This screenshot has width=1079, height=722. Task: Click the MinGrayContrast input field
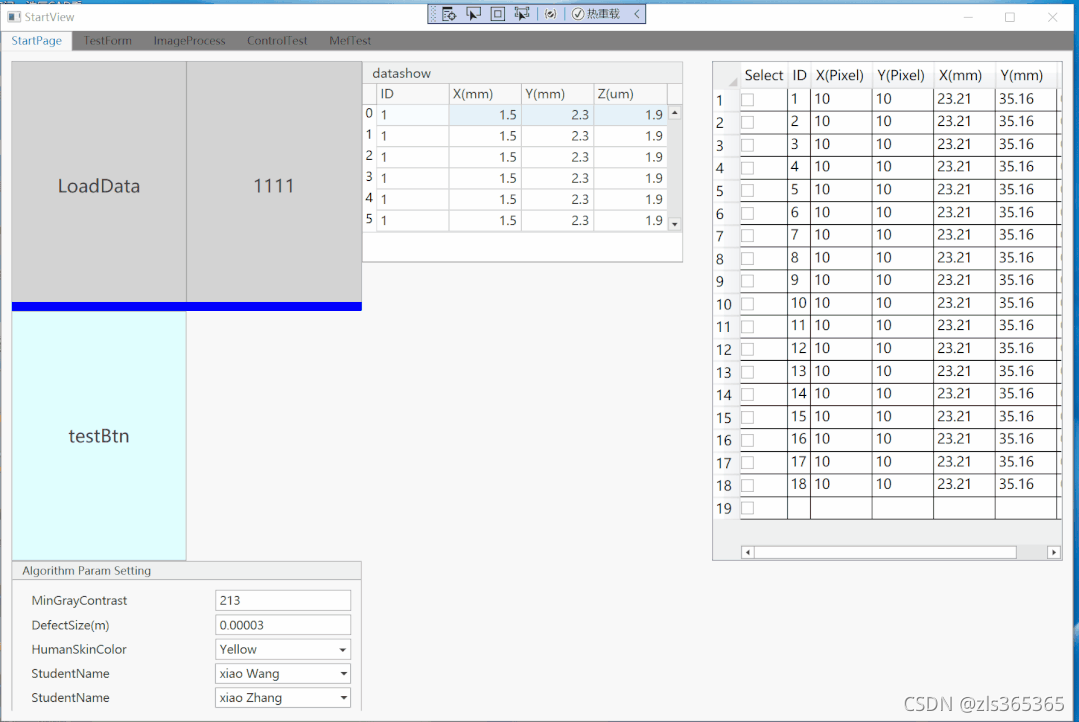(283, 600)
